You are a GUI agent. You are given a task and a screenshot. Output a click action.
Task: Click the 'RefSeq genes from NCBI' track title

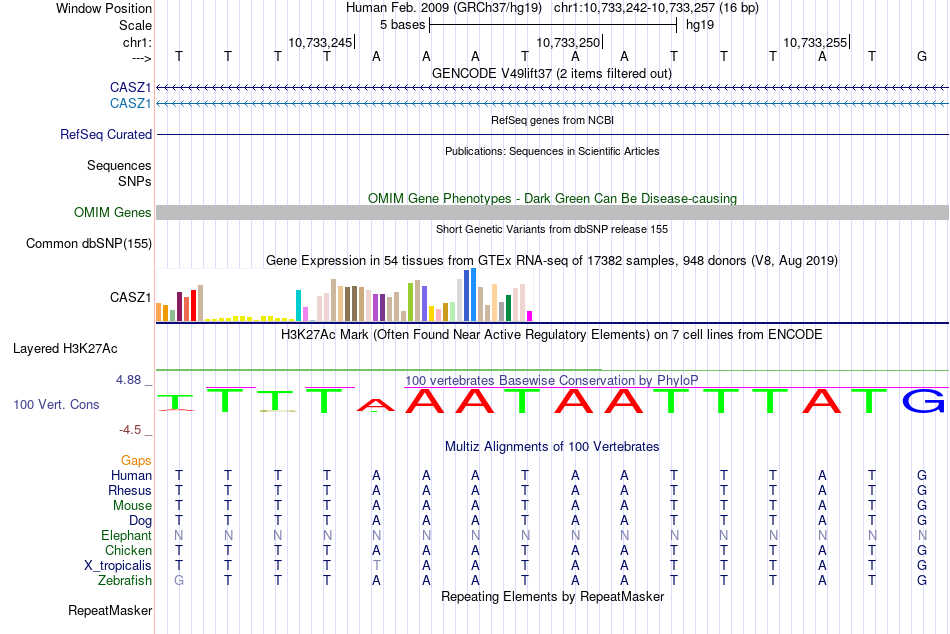tap(553, 120)
